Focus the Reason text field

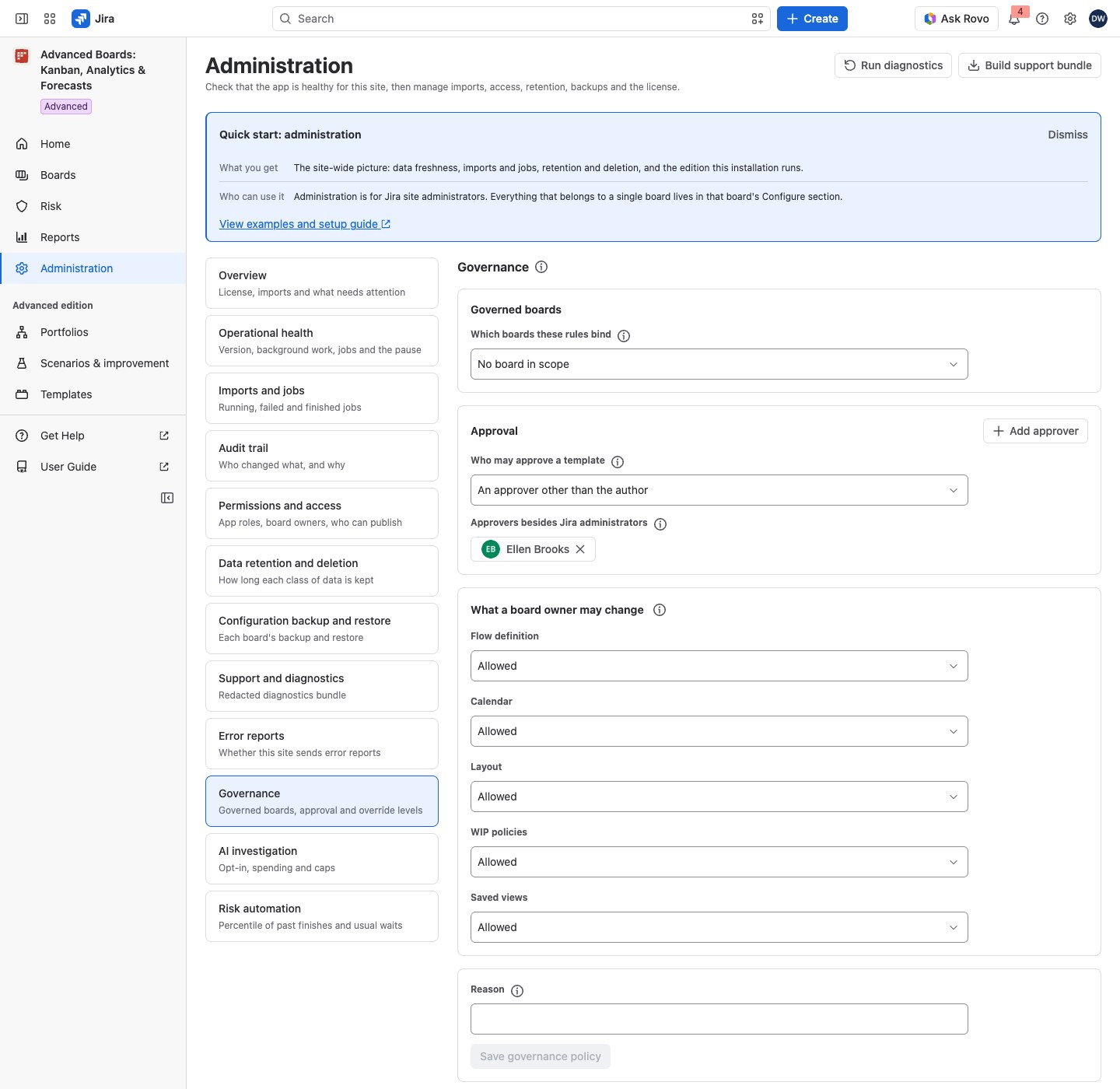pyautogui.click(x=719, y=1019)
